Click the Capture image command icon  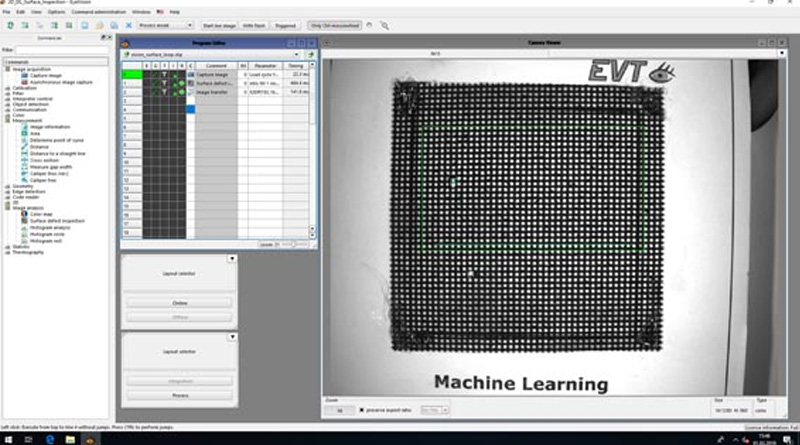tap(24, 75)
